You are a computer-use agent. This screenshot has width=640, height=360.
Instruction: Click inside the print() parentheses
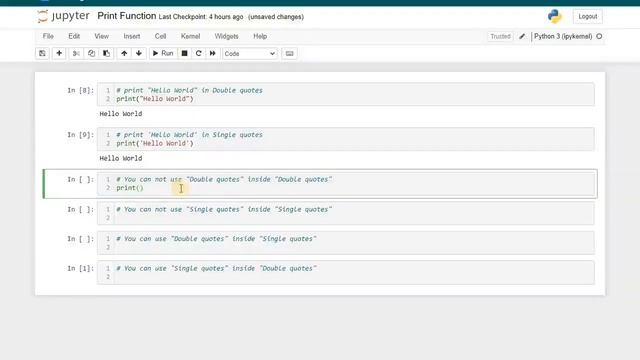140,188
